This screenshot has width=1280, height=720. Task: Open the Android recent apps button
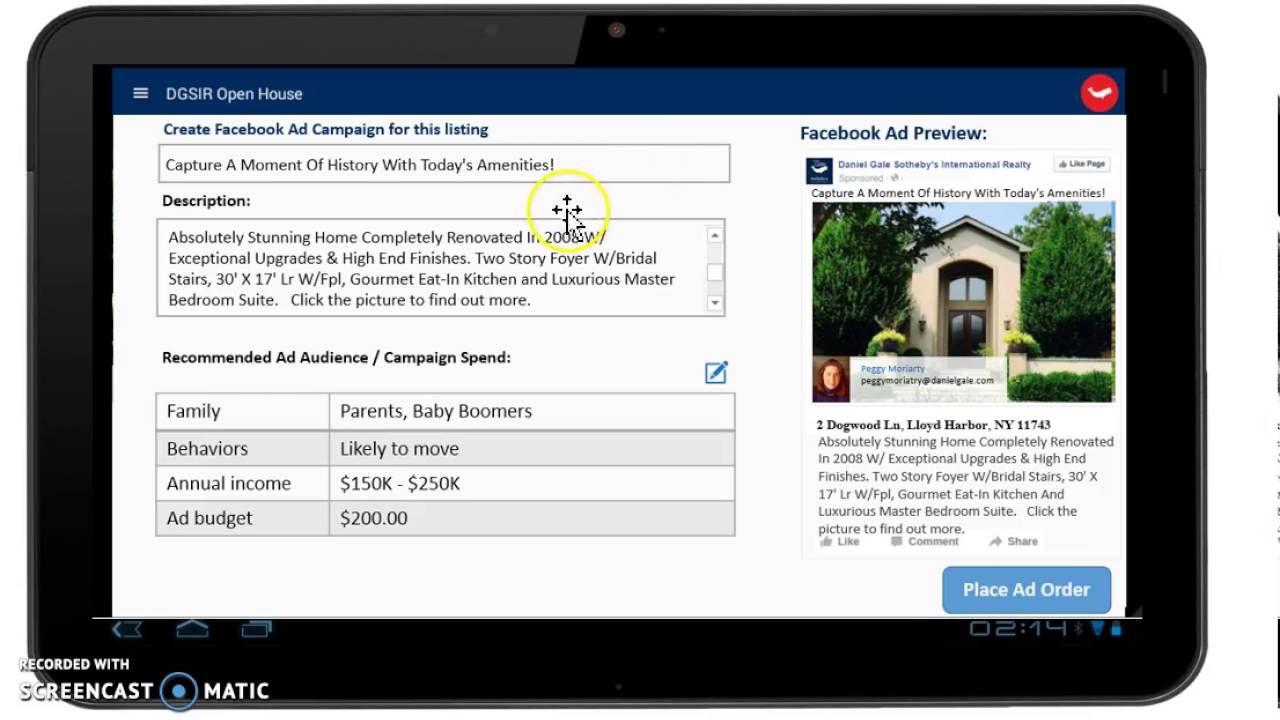257,629
